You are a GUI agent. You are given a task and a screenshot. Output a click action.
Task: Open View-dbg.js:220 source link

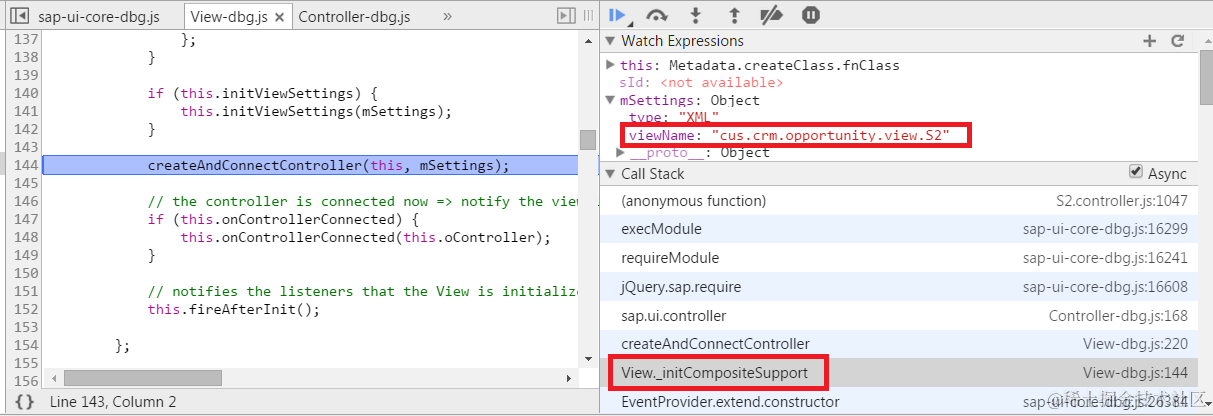(1135, 344)
